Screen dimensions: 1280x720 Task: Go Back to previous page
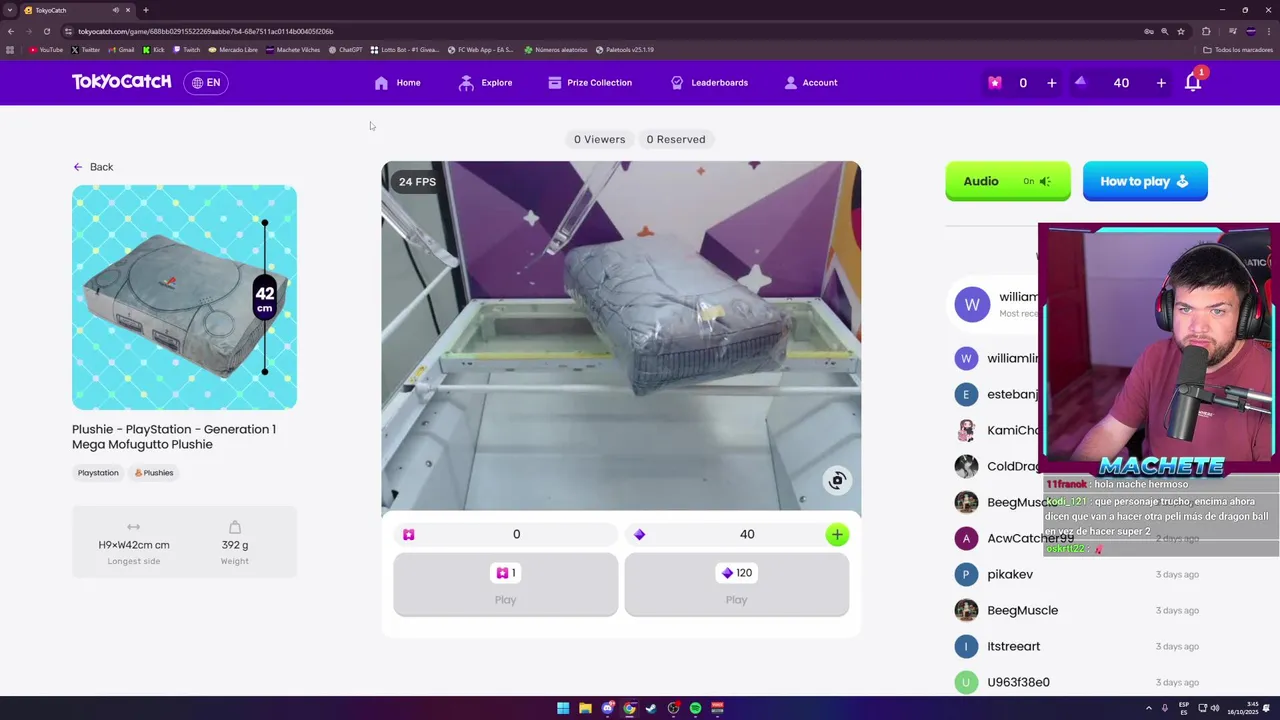coord(93,167)
